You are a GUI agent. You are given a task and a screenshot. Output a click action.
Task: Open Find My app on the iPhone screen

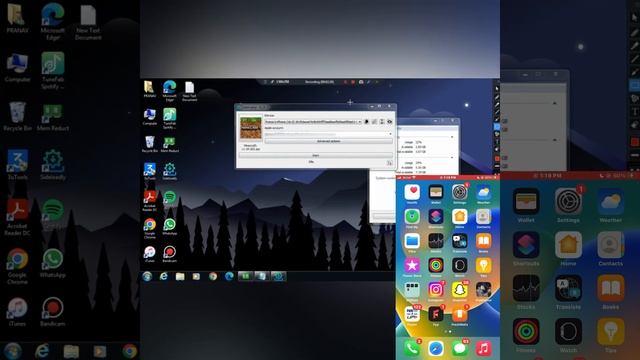(x=412, y=216)
